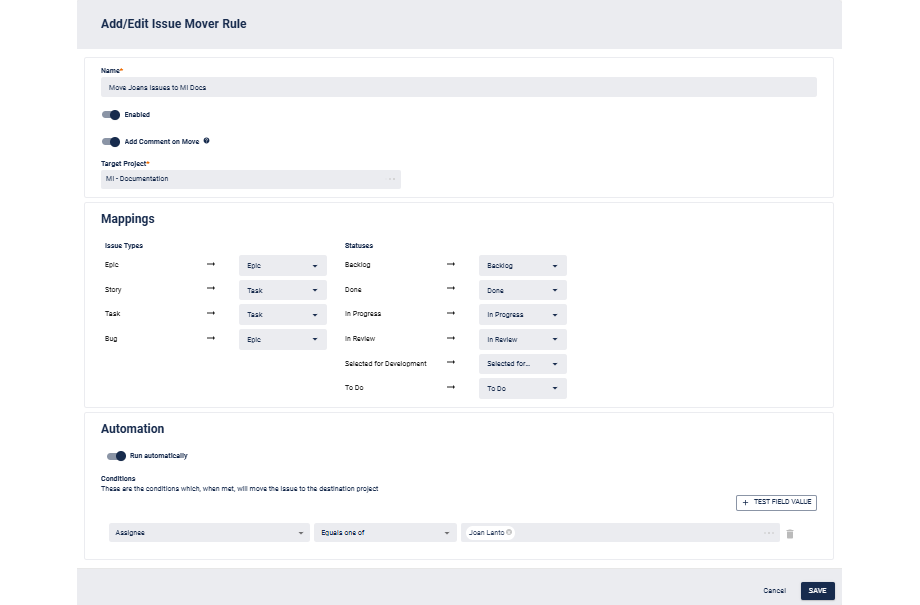Open Task issue type mapping dropdown
Screen dimensions: 920x605
282,315
